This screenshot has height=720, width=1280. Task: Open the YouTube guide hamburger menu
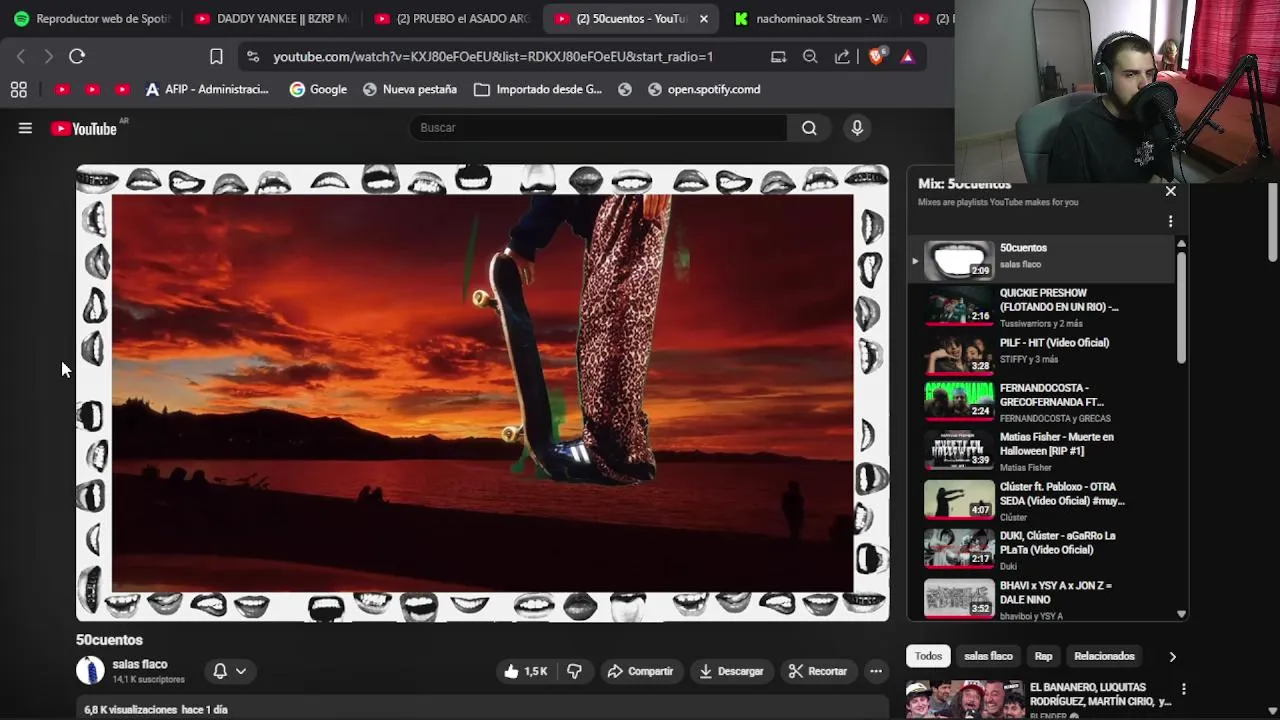25,128
